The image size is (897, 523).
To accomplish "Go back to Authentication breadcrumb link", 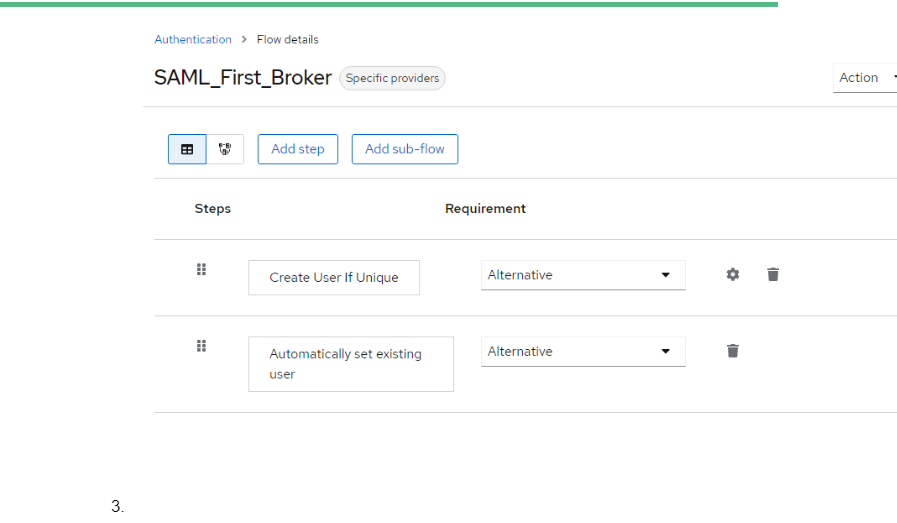I will 193,39.
